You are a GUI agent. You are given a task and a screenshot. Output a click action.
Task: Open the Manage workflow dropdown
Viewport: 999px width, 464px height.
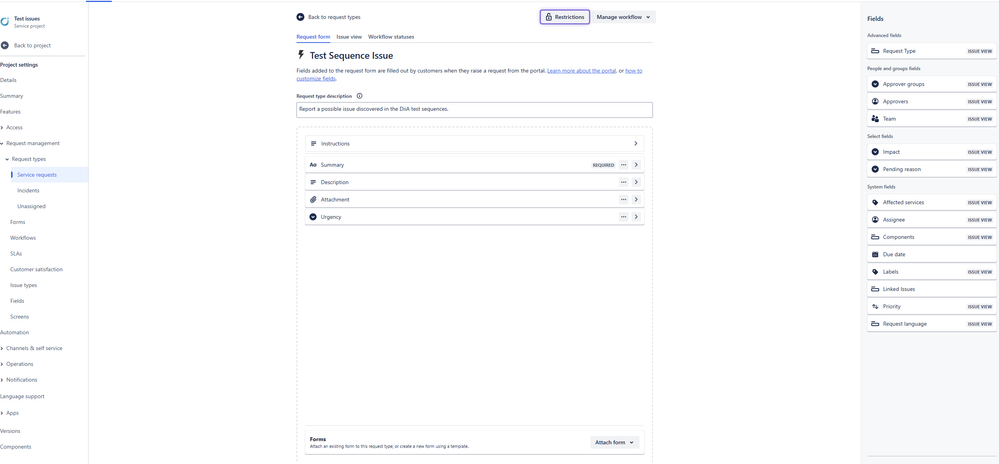(624, 17)
